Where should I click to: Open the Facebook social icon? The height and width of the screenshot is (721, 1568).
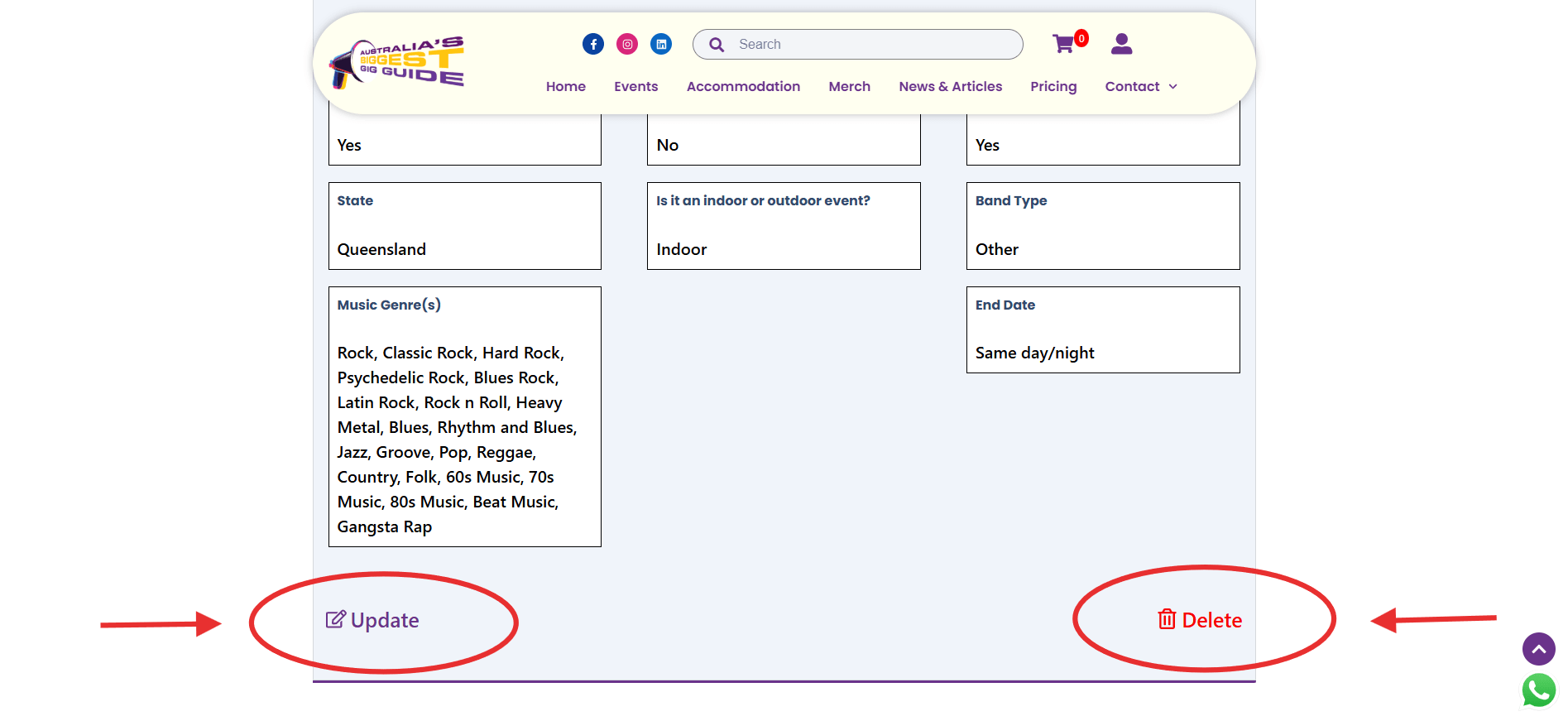pos(593,44)
